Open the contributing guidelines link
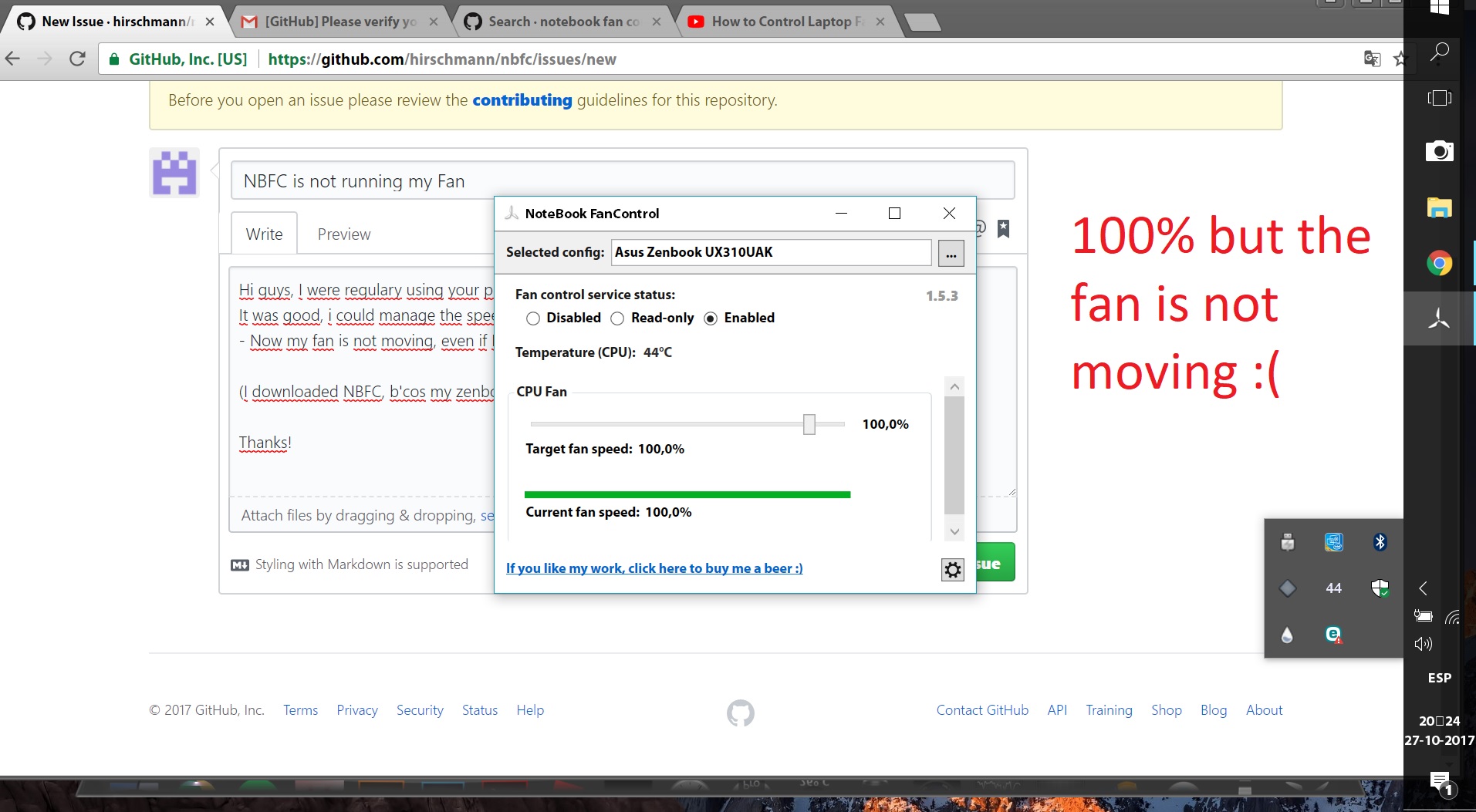The image size is (1476, 812). coord(522,99)
